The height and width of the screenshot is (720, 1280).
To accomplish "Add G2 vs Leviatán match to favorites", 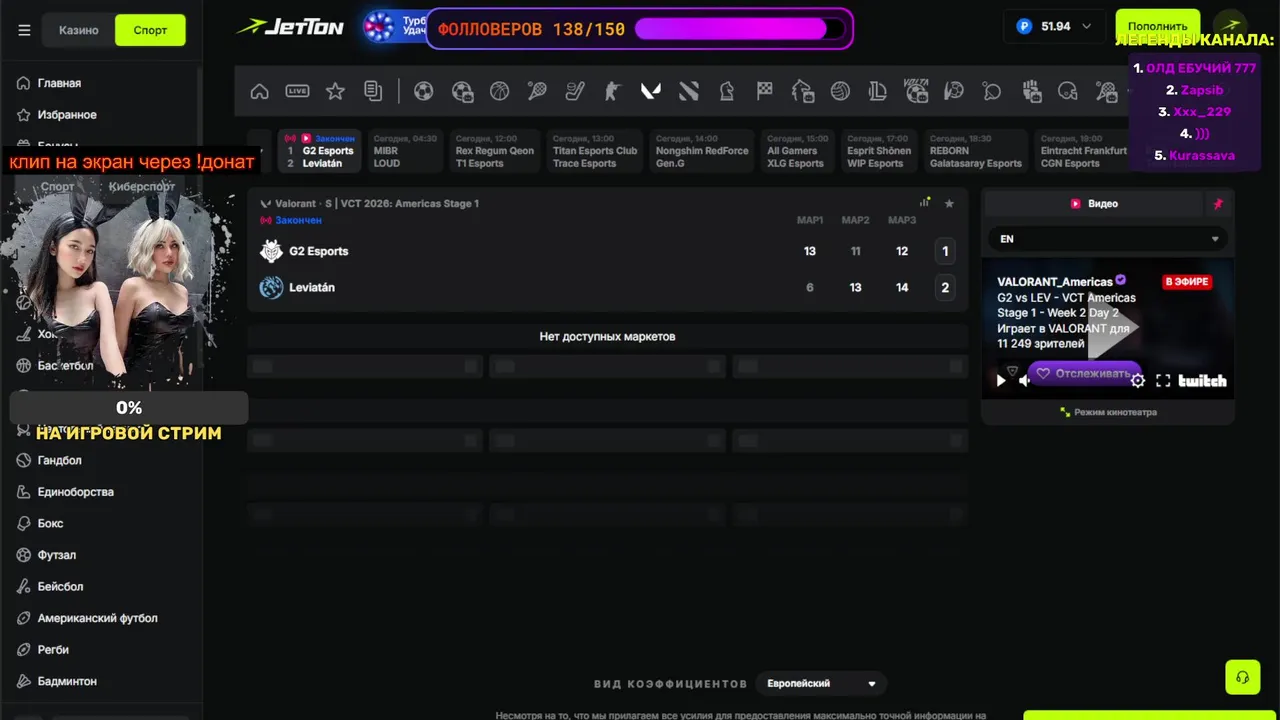I will pyautogui.click(x=949, y=203).
